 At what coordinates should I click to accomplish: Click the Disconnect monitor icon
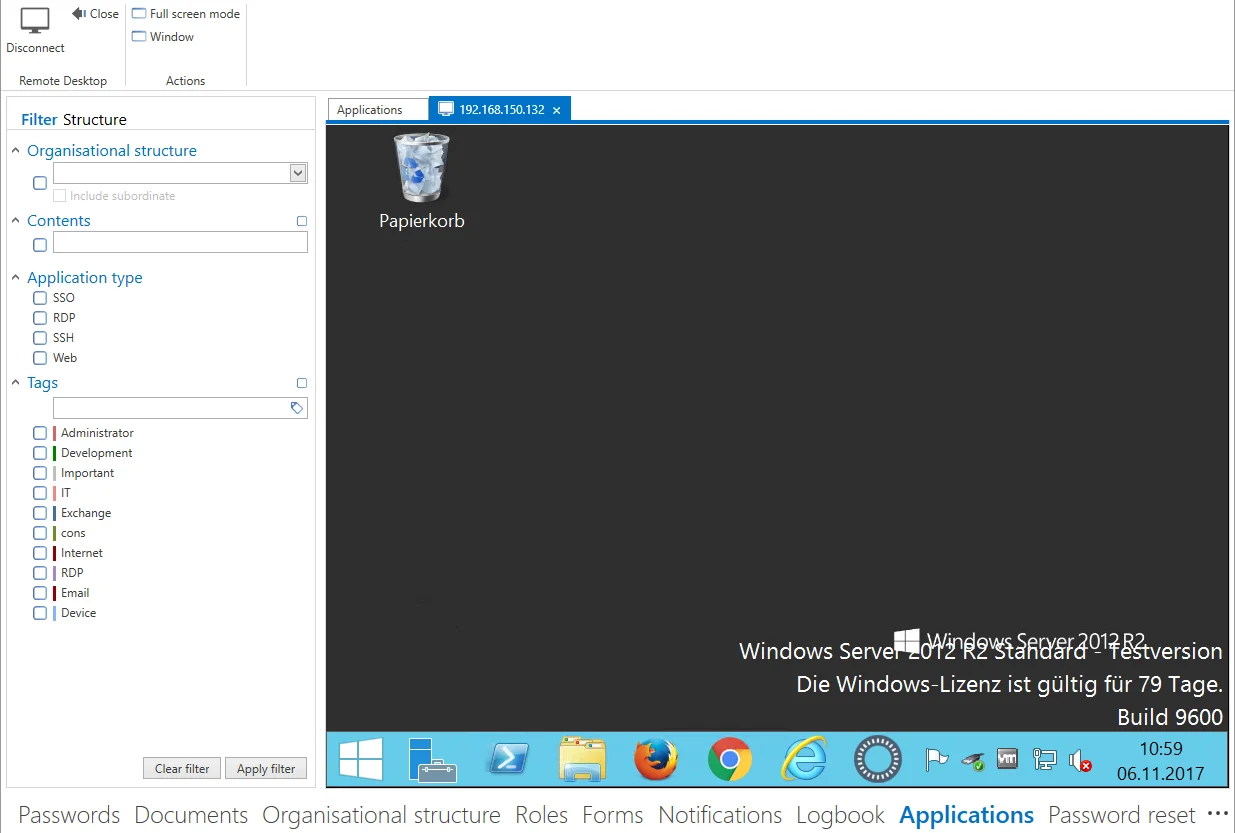[x=35, y=21]
